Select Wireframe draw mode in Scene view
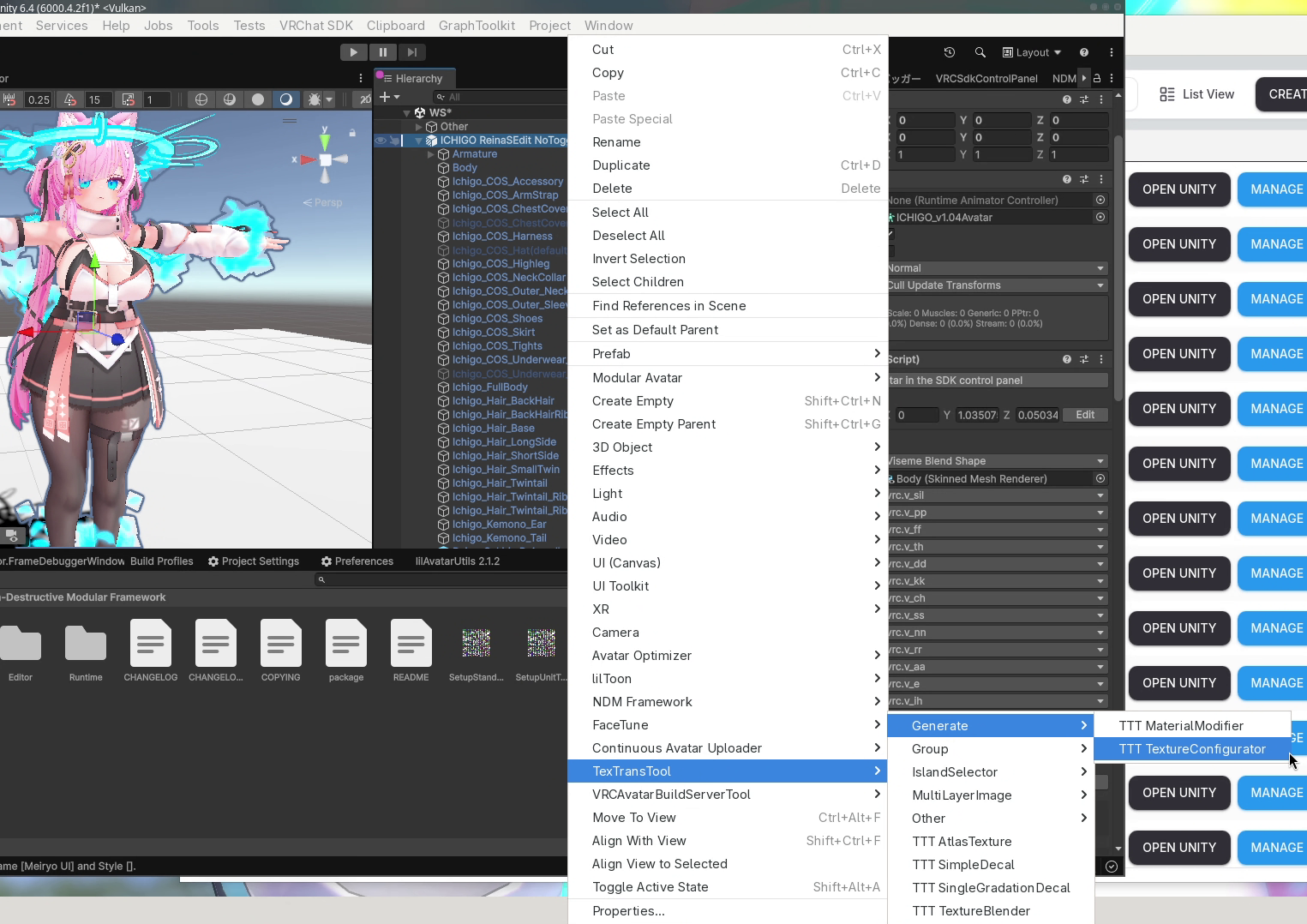Image resolution: width=1307 pixels, height=924 pixels. click(x=201, y=99)
